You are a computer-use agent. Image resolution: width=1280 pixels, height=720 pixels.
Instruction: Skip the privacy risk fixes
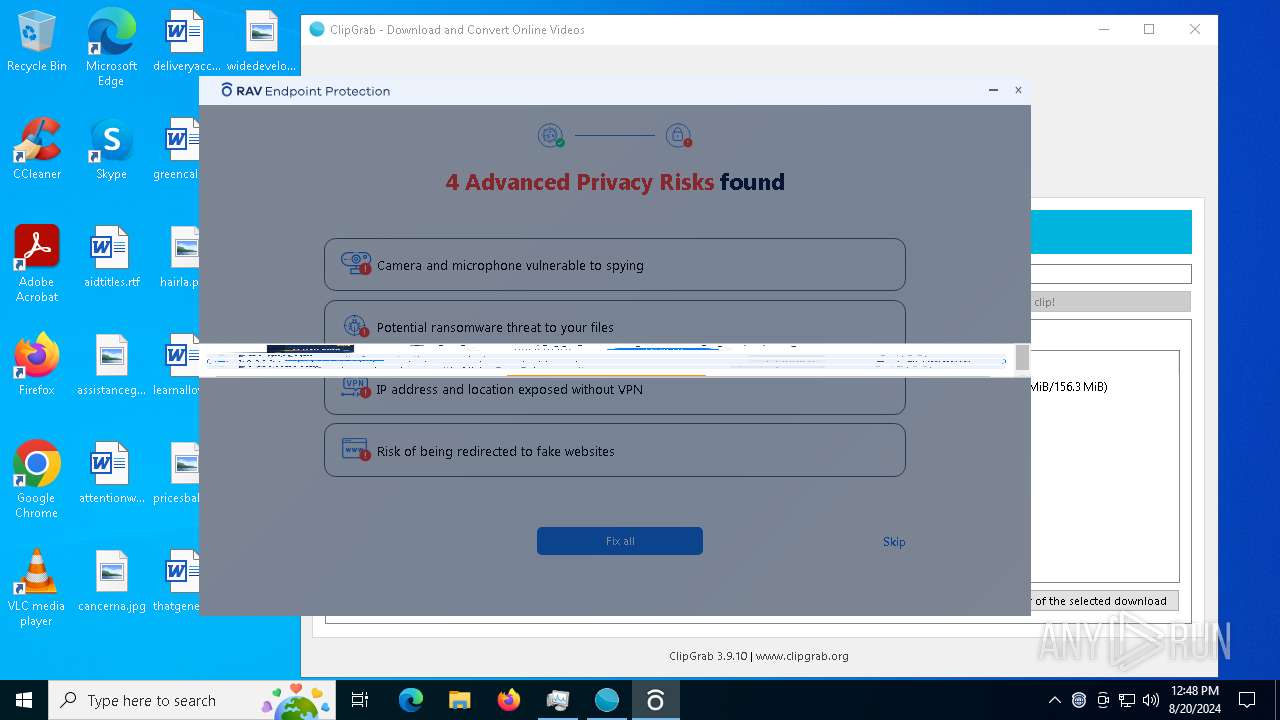pyautogui.click(x=894, y=542)
